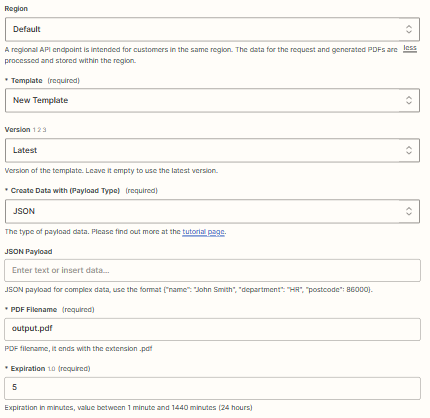The width and height of the screenshot is (430, 418).
Task: Click the Expiration field containing 5
Action: (212, 388)
